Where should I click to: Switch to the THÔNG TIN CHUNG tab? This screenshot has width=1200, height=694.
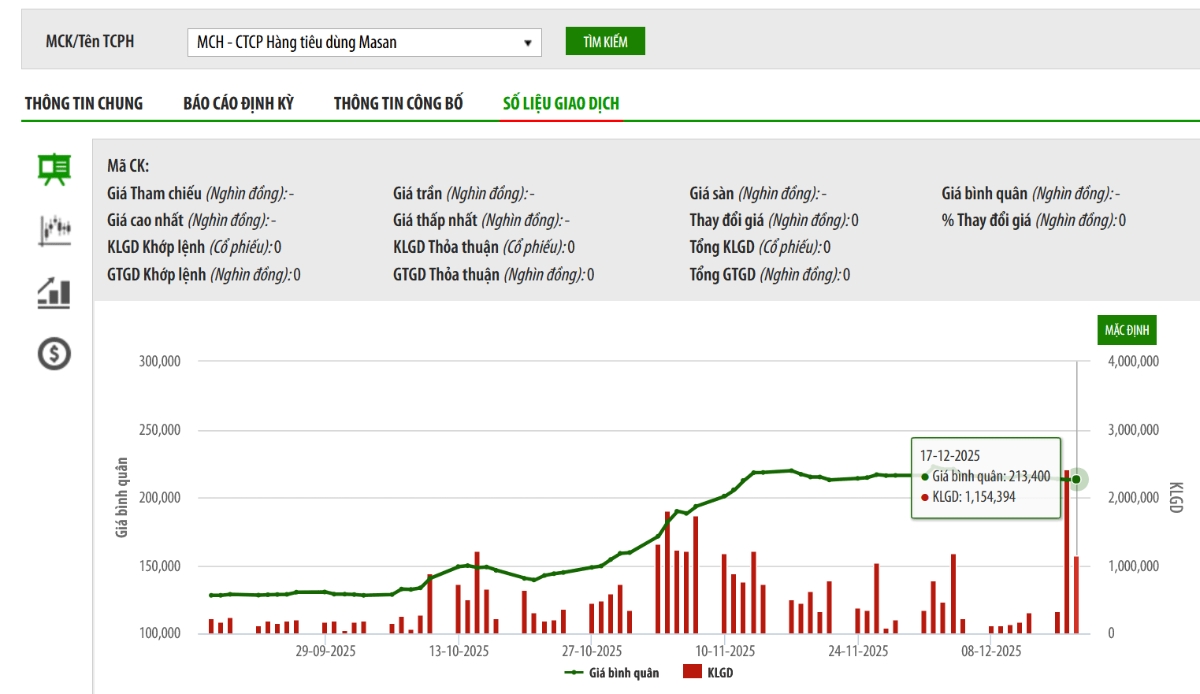tap(84, 103)
